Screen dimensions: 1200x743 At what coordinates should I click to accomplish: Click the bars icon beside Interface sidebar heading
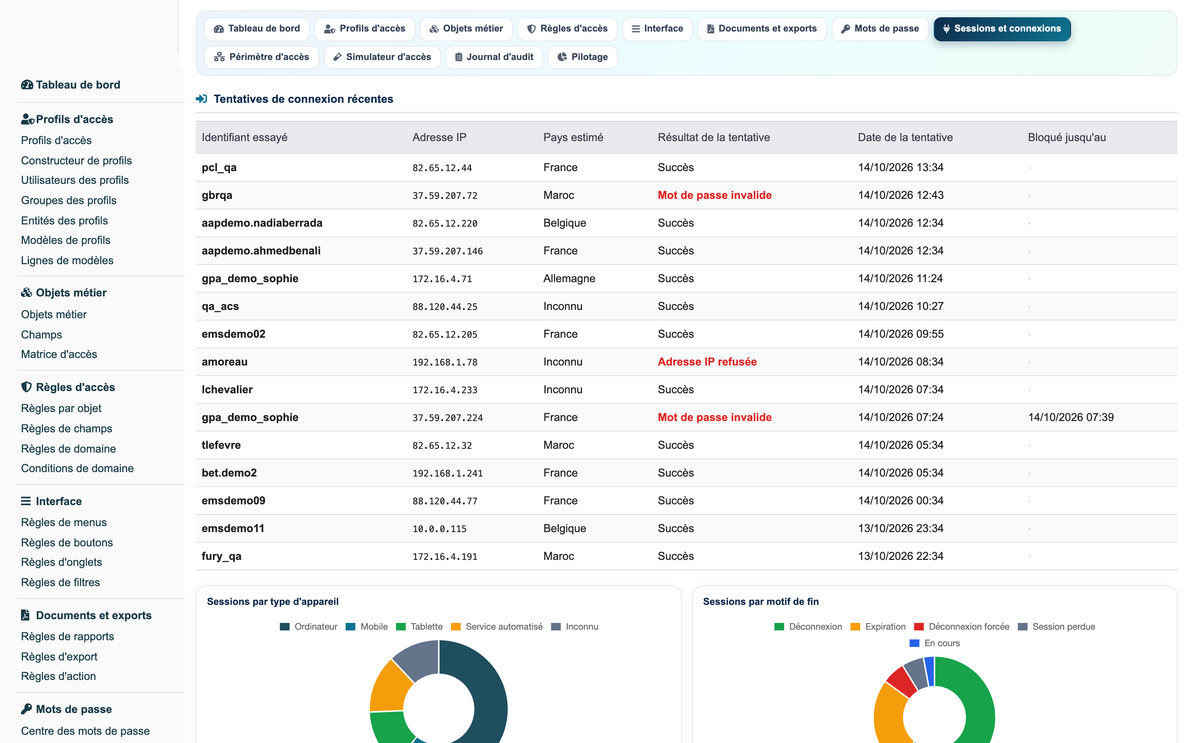27,501
